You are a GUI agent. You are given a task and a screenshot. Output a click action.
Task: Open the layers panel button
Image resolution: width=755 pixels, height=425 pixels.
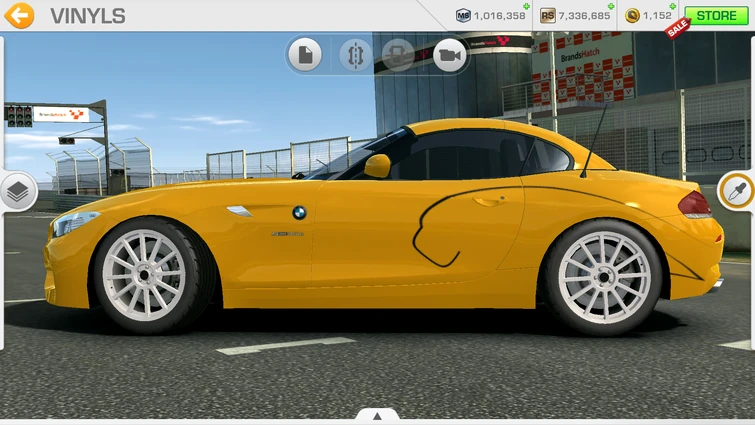(x=18, y=192)
